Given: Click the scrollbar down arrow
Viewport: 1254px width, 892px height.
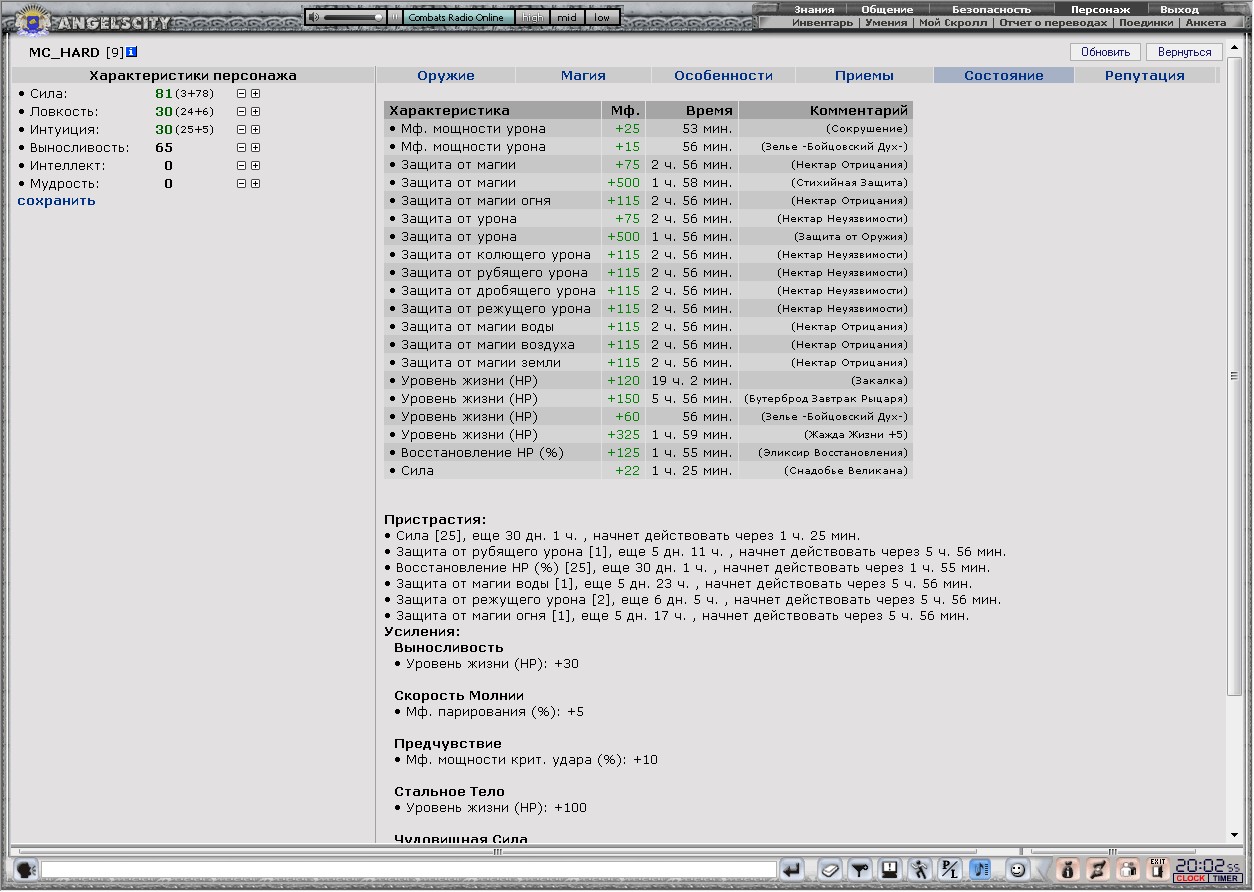Looking at the screenshot, I should click(1234, 835).
